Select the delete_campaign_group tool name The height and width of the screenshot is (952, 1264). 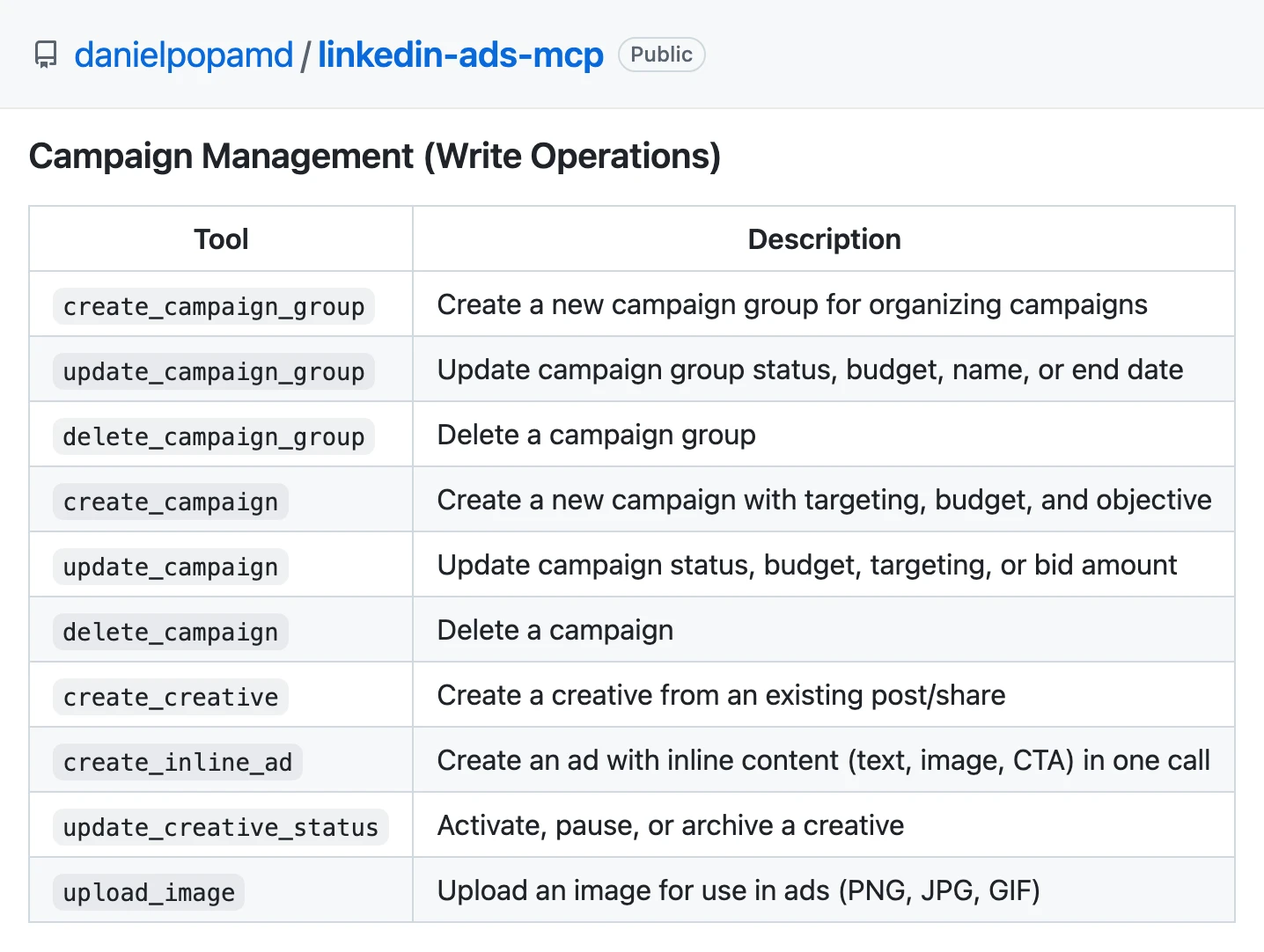click(214, 436)
